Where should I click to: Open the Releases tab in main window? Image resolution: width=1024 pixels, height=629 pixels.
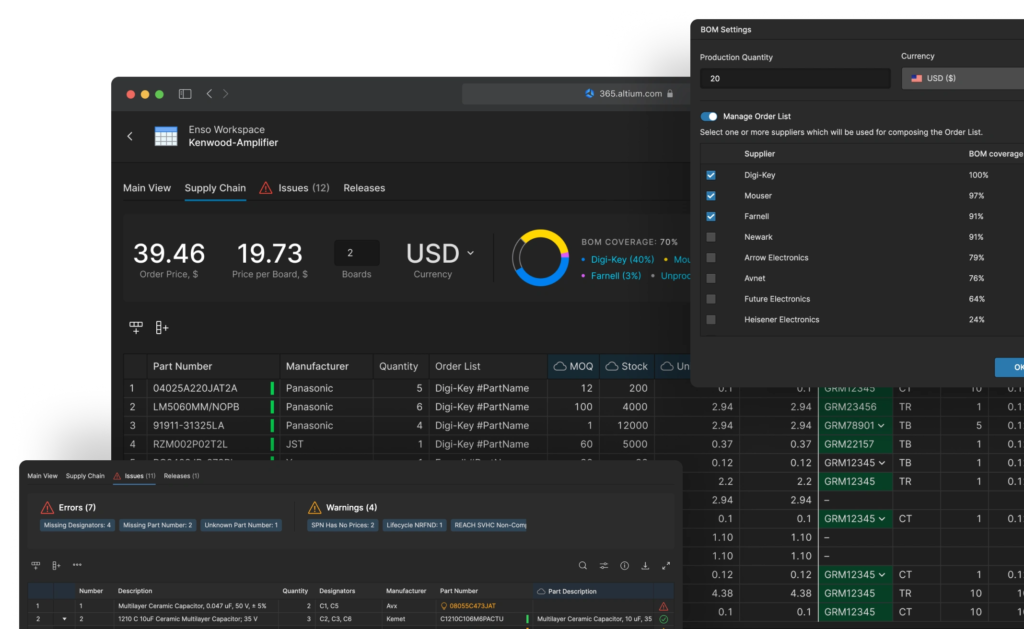click(x=364, y=188)
